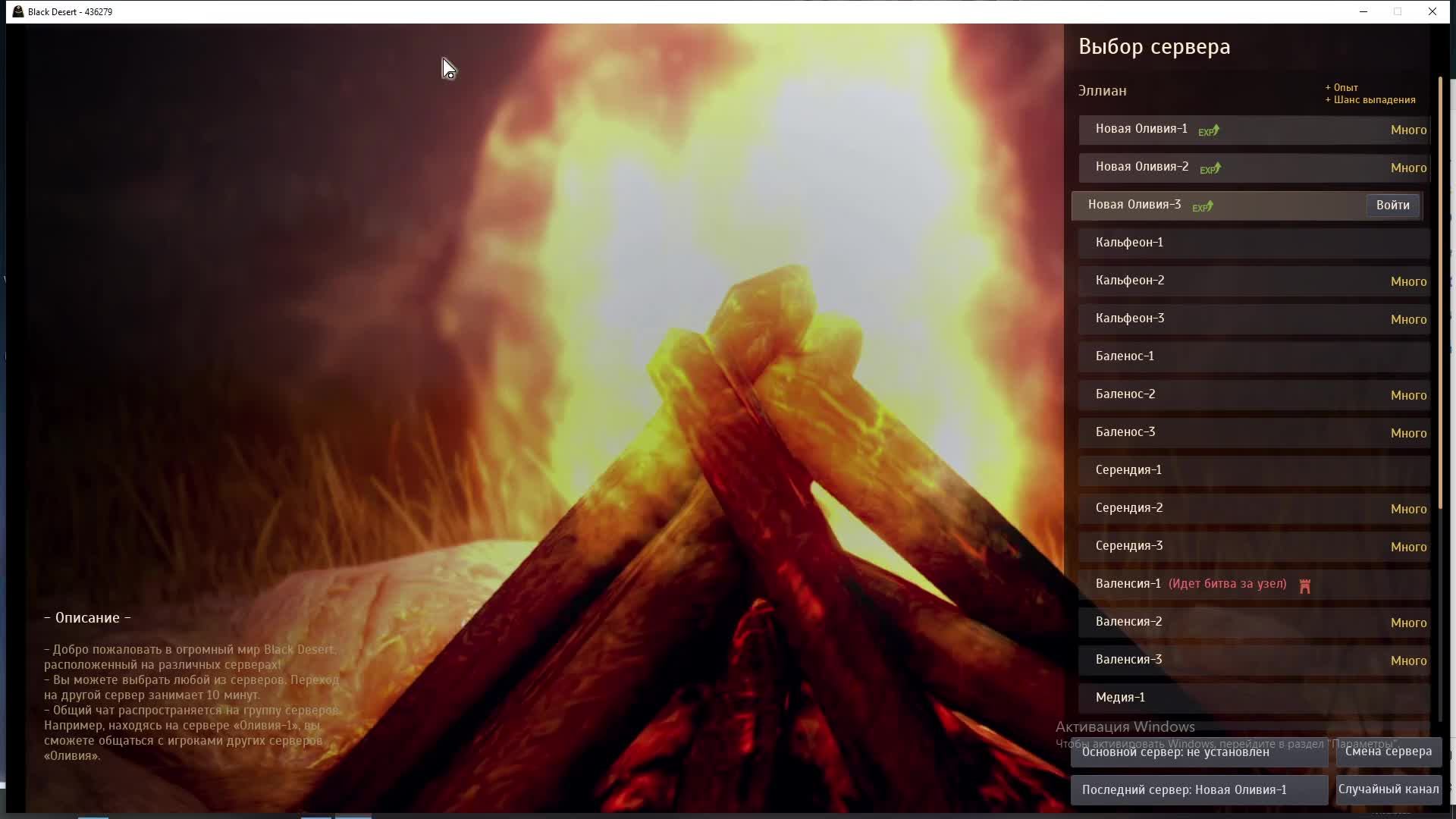This screenshot has width=1456, height=819.
Task: Select the Баленос-1 server row
Action: click(1254, 357)
